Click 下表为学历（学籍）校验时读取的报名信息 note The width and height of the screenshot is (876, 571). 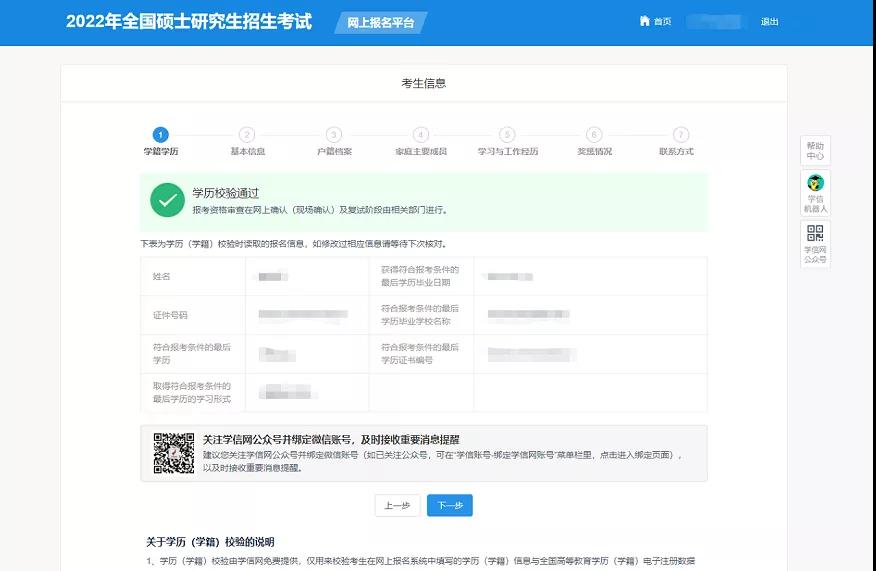[x=294, y=244]
